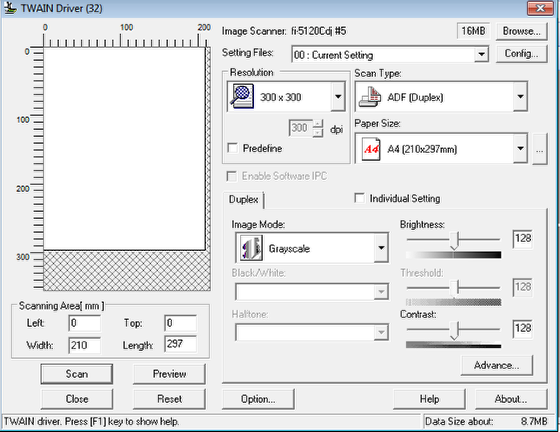
Task: Click the Threshold slider thumb
Action: (x=454, y=288)
